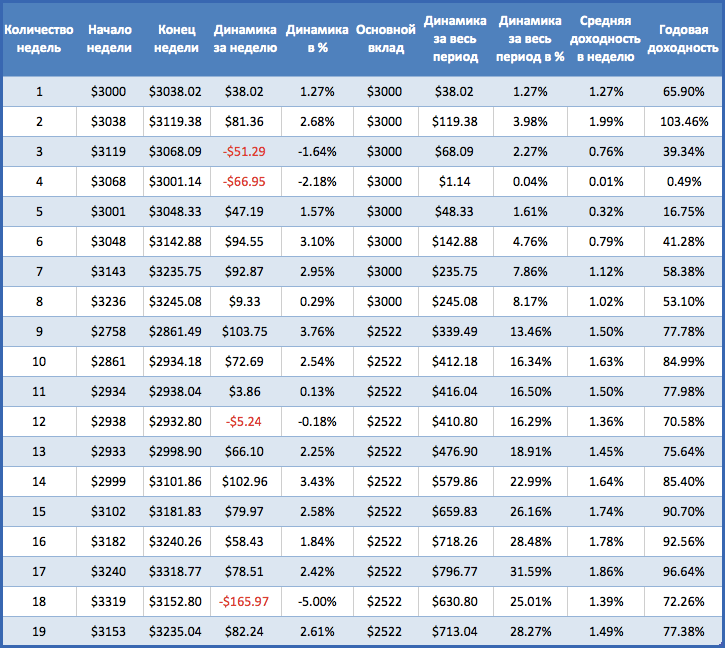Click the 13.46% total change cell
Image resolution: width=725 pixels, height=648 pixels.
click(x=530, y=332)
